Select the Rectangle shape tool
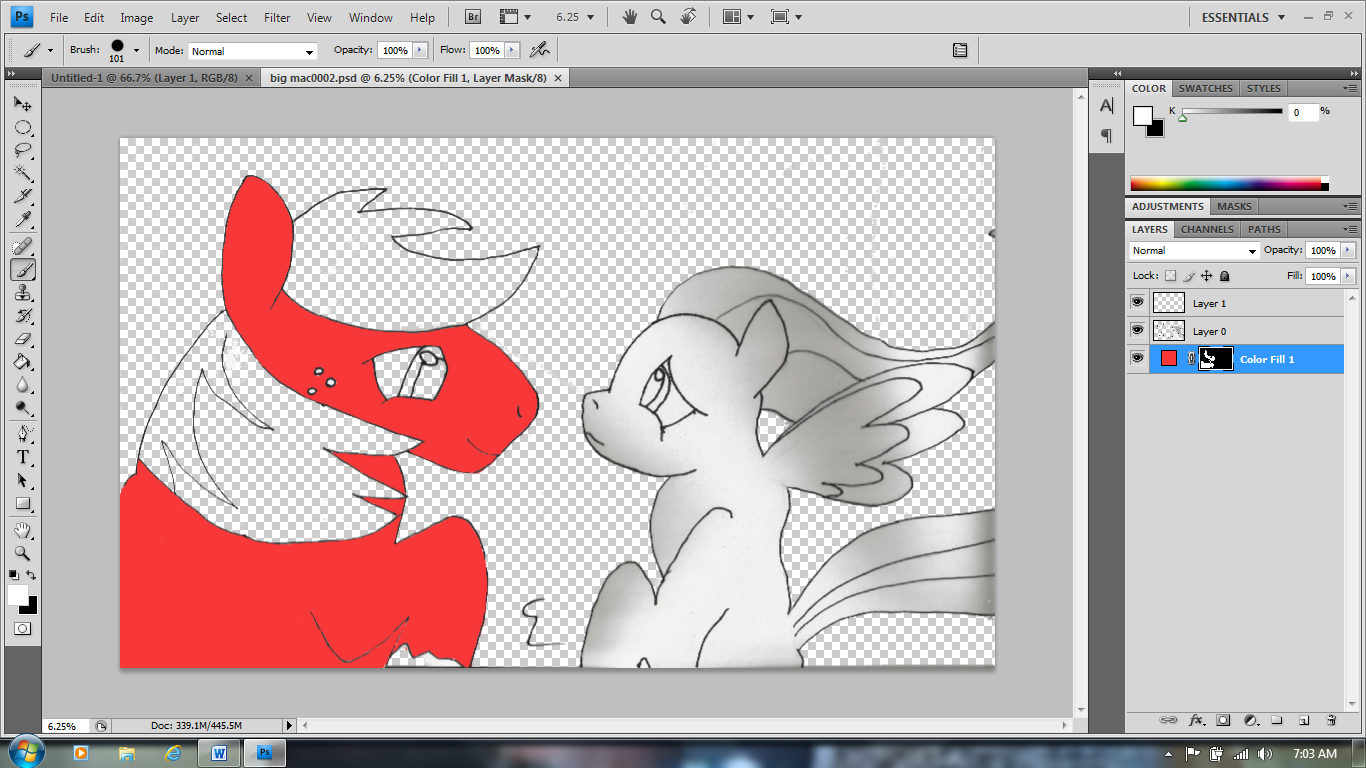Image resolution: width=1366 pixels, height=768 pixels. click(x=22, y=503)
